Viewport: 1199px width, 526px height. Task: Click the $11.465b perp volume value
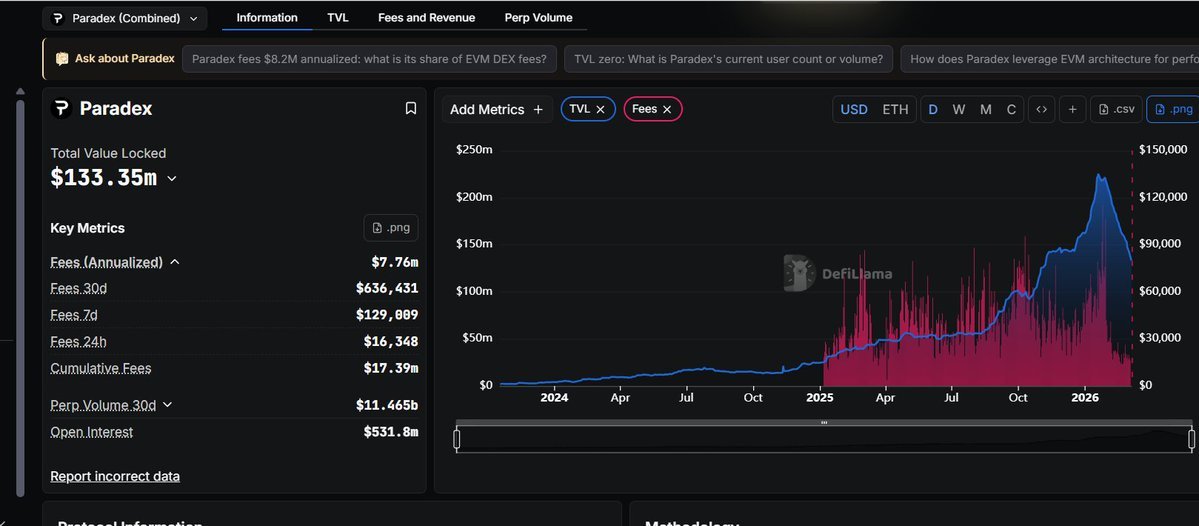click(x=387, y=405)
